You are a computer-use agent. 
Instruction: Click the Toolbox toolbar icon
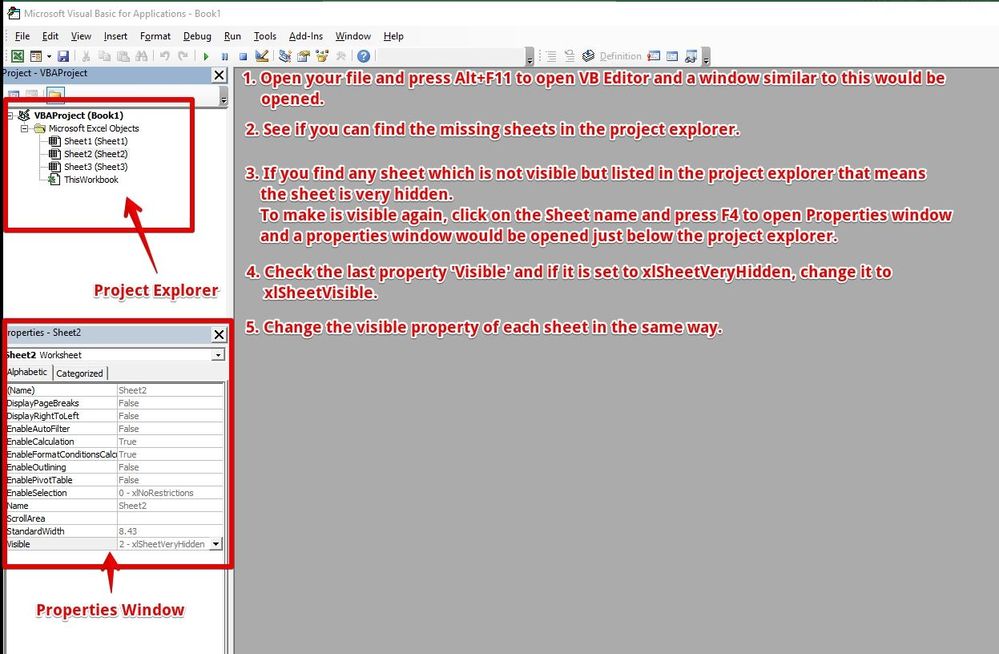coord(341,56)
